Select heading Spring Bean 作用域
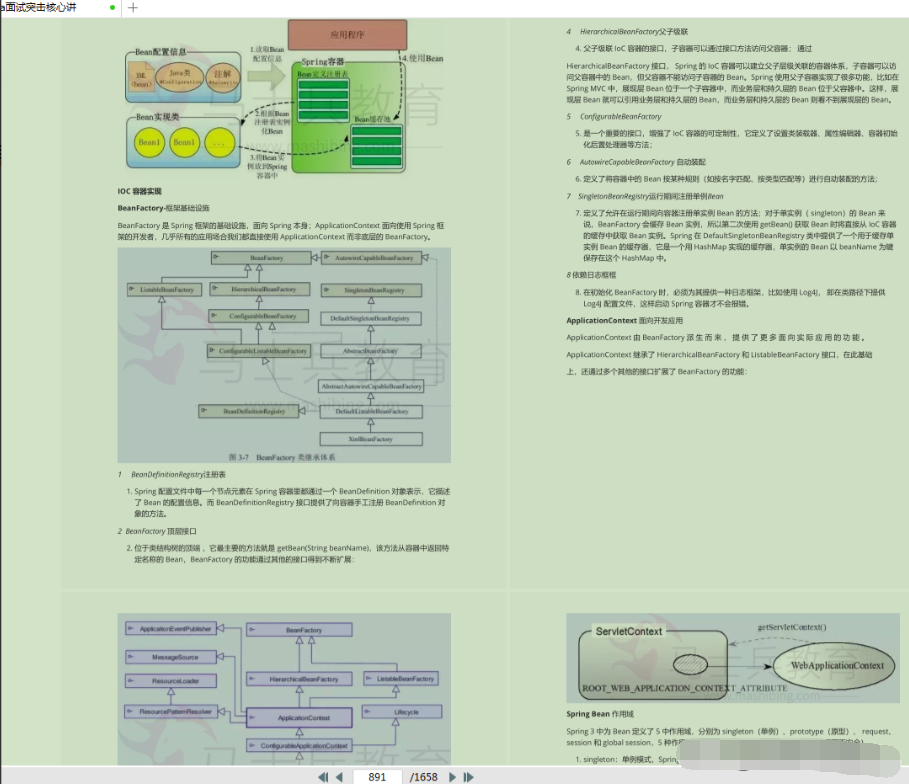The width and height of the screenshot is (909, 784). [600, 714]
